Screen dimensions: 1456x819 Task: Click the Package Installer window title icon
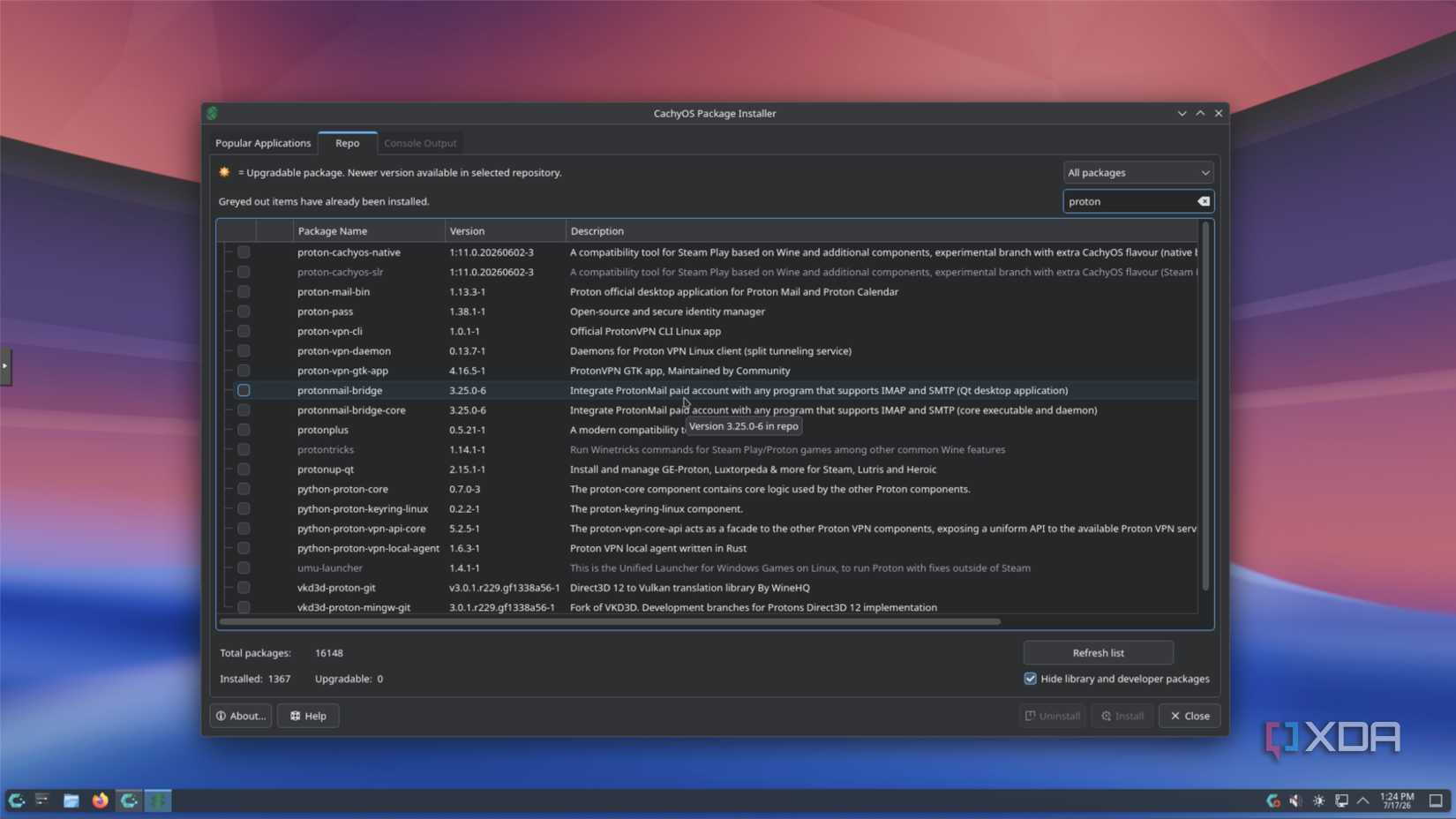pos(213,113)
